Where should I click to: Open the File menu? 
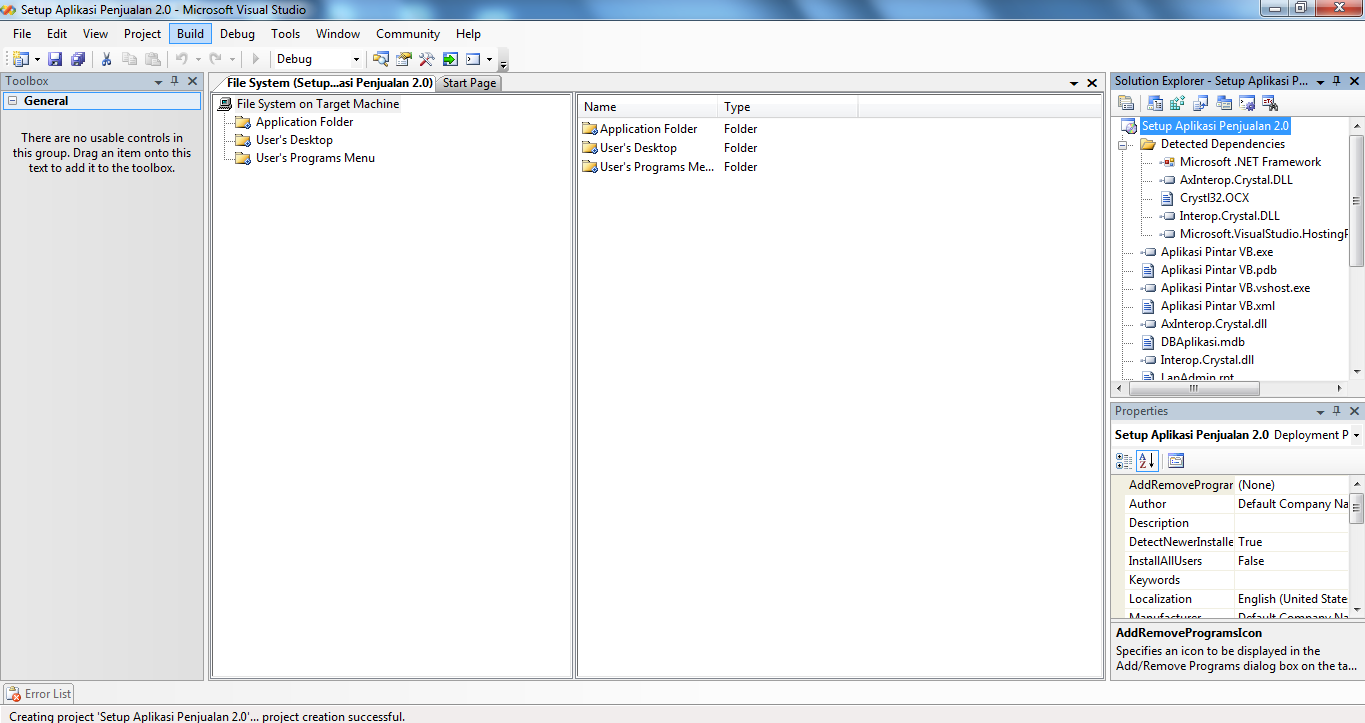(x=22, y=34)
